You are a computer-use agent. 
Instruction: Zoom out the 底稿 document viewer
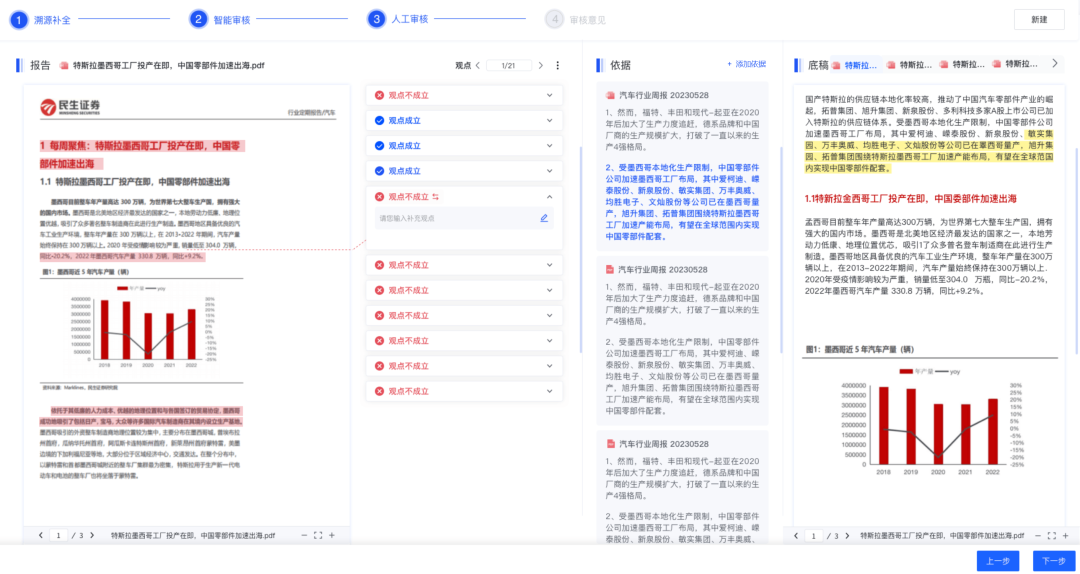(1038, 535)
